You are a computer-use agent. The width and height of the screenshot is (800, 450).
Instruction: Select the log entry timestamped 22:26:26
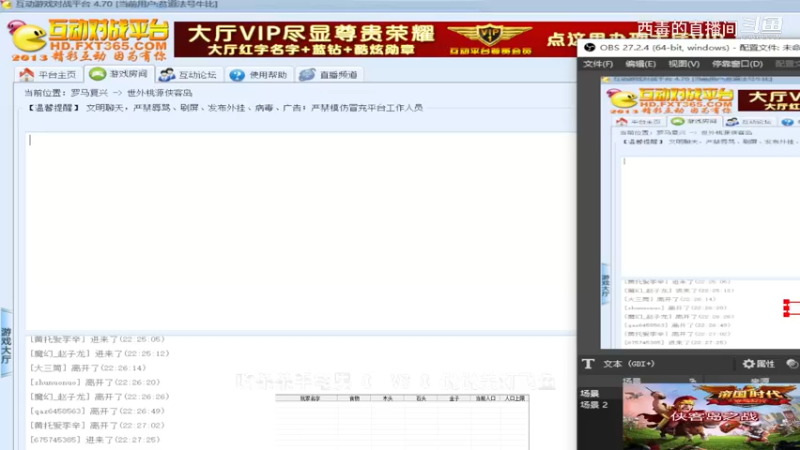(x=99, y=396)
